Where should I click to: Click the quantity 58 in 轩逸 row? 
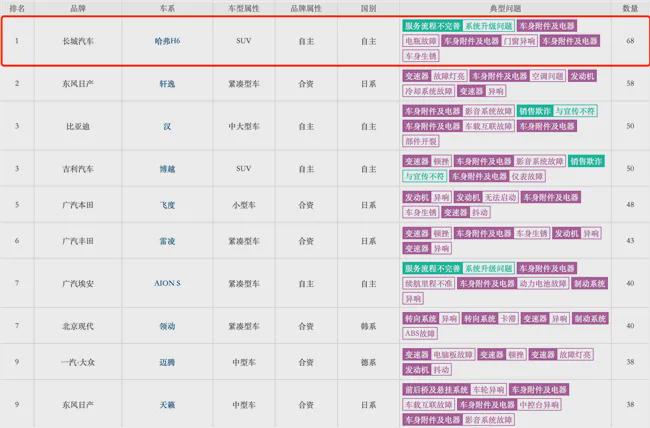[x=630, y=83]
